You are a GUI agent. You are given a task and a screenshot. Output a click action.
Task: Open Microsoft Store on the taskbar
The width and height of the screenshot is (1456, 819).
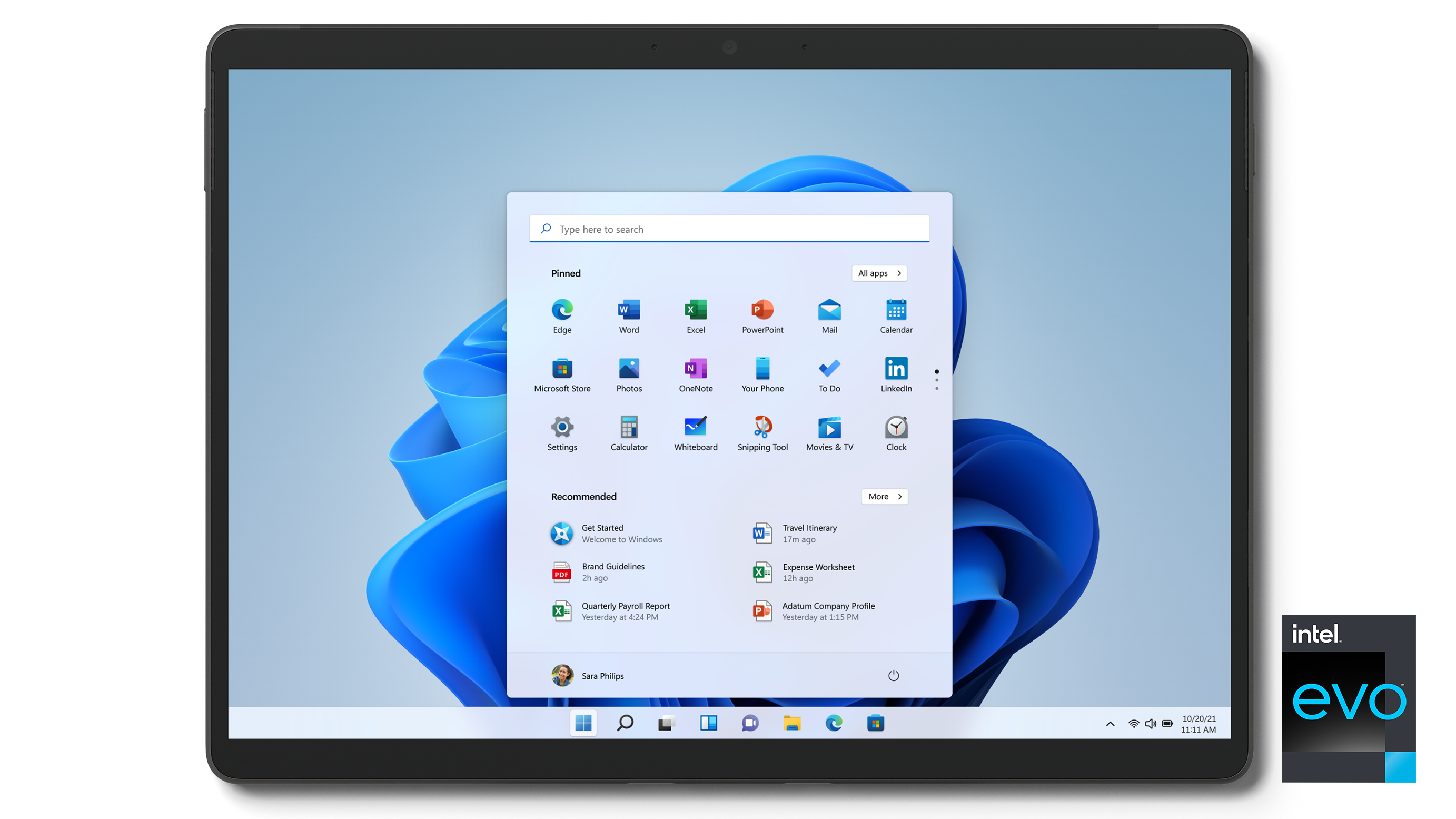pos(876,723)
